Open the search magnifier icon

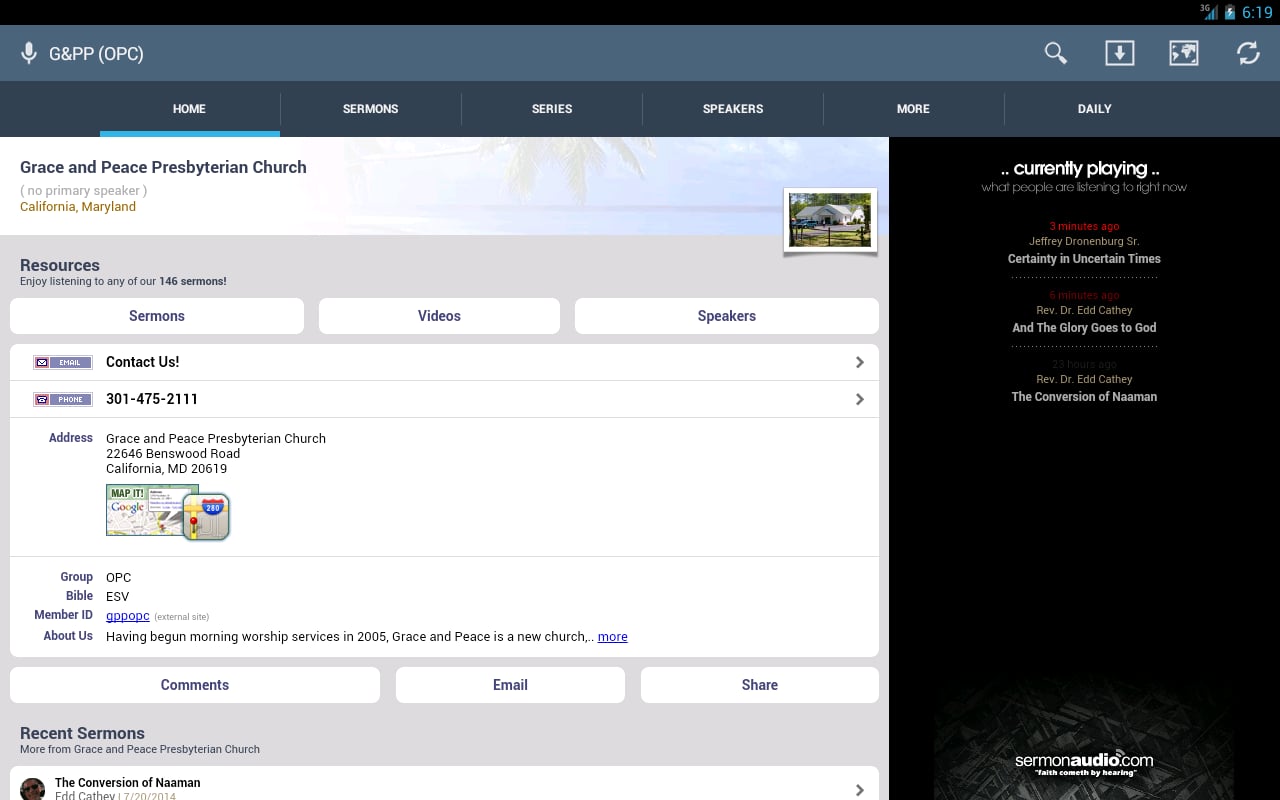1055,53
